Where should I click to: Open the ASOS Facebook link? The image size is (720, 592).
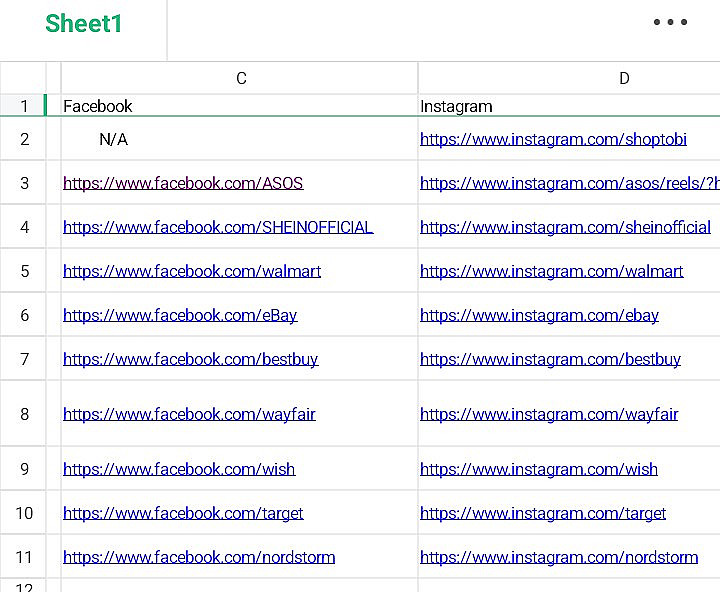[x=183, y=183]
